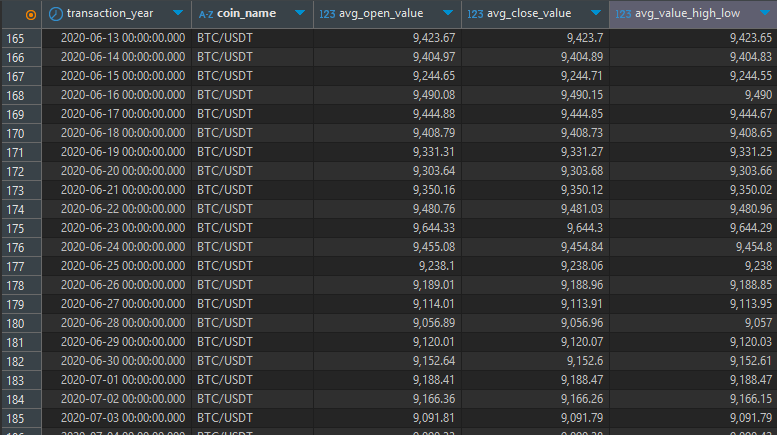
Task: Expand the avg_open_value column dropdown arrow
Action: point(447,14)
